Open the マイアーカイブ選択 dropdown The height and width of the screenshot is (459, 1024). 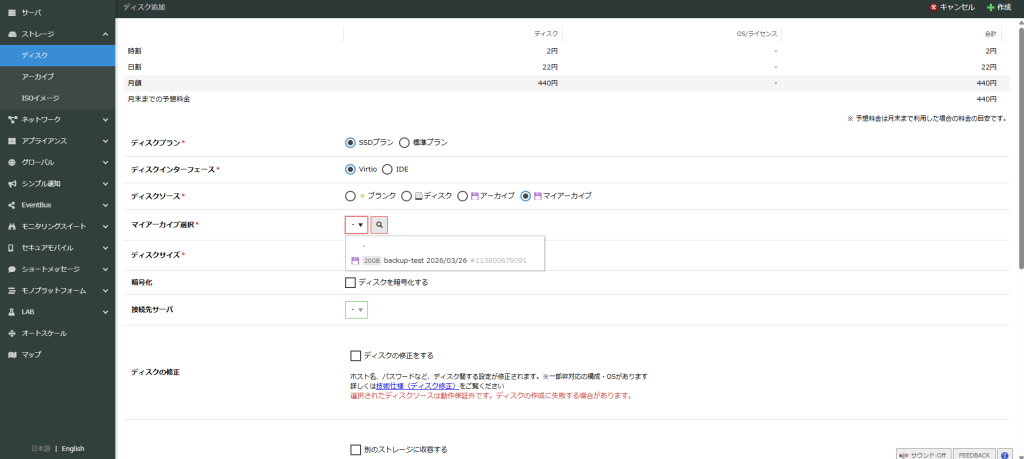click(356, 225)
